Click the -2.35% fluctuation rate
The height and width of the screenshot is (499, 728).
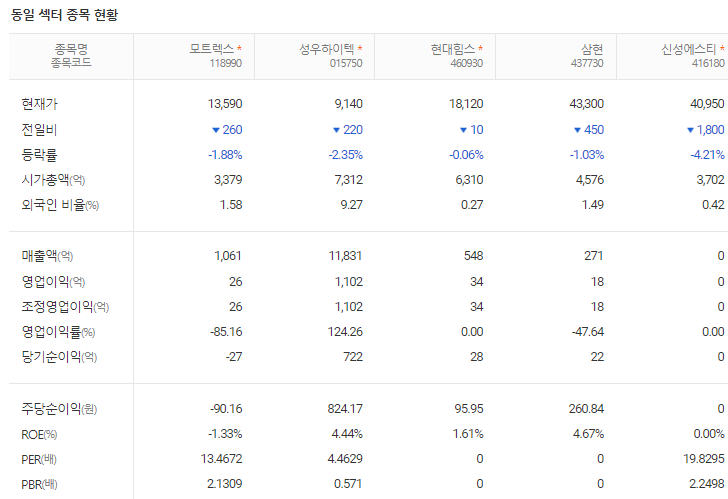346,155
